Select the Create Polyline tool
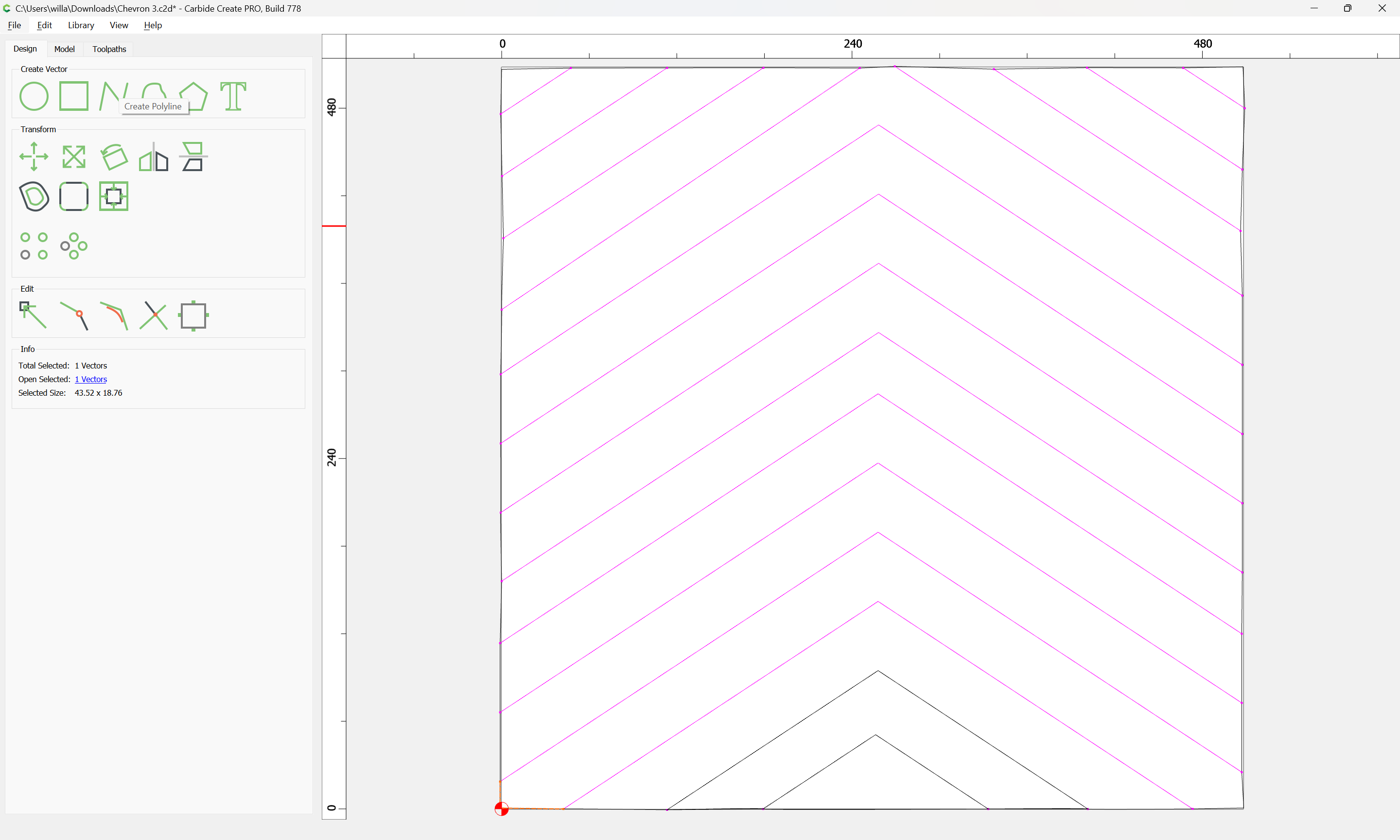The width and height of the screenshot is (1400, 840). [113, 96]
